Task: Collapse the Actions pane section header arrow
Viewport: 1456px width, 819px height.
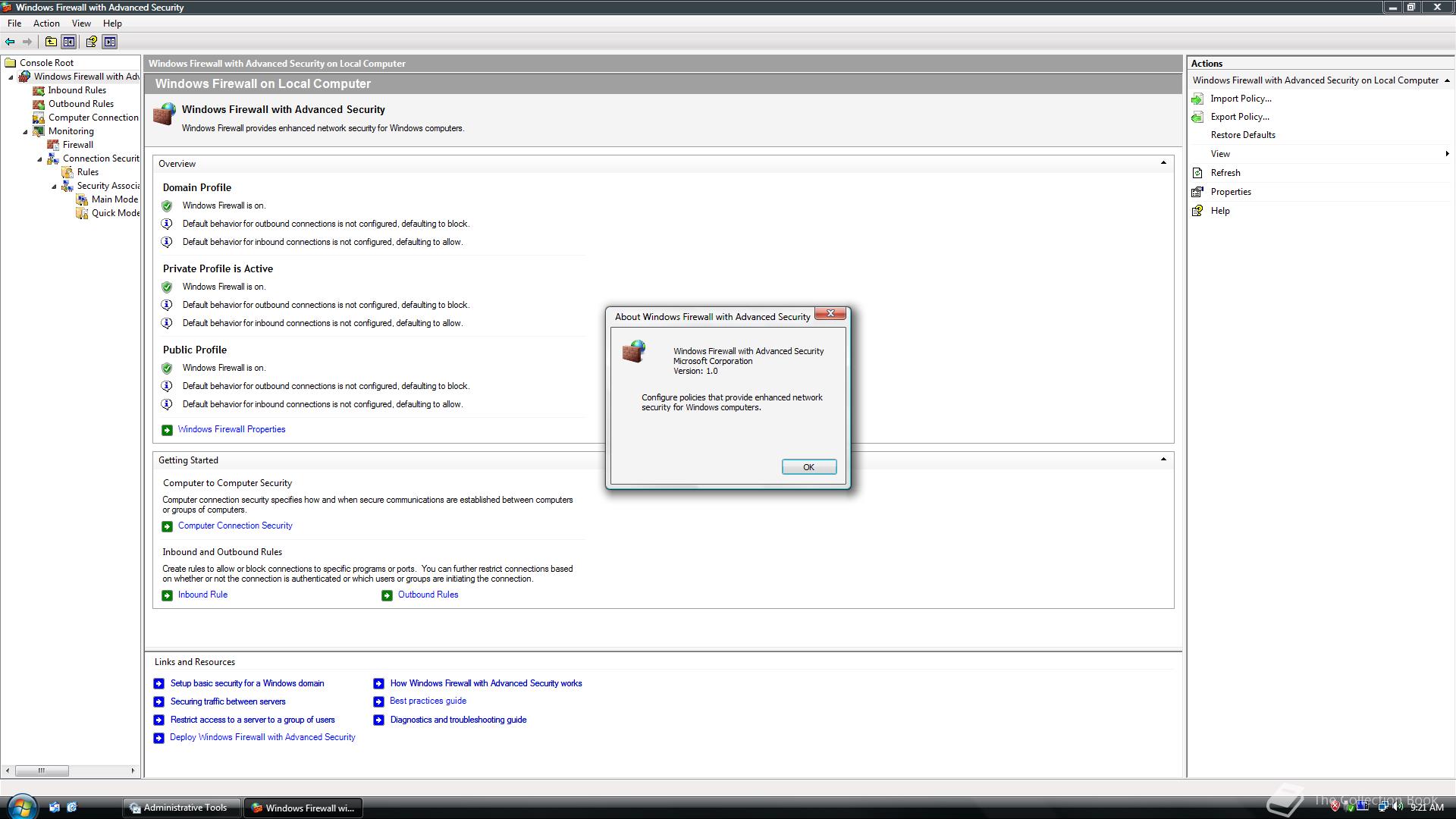Action: pos(1447,80)
